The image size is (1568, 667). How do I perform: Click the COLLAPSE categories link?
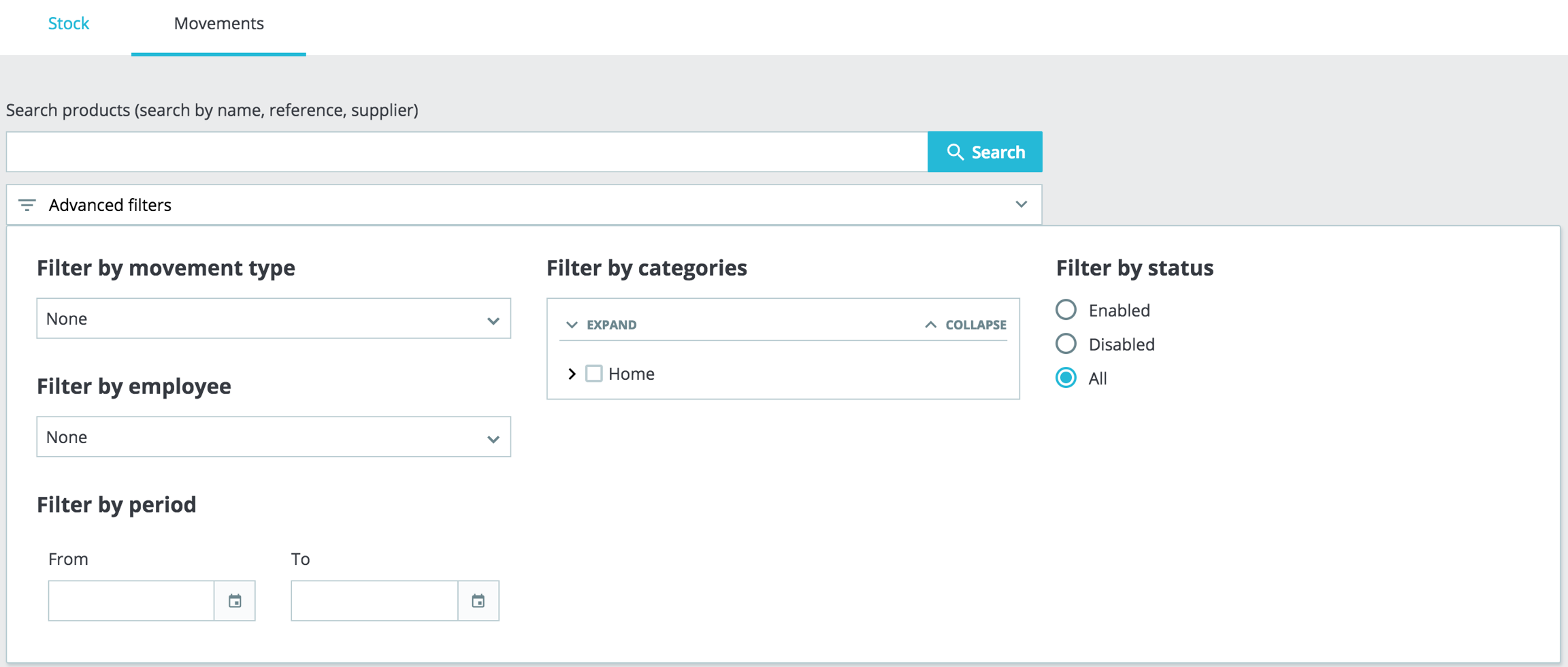point(975,325)
